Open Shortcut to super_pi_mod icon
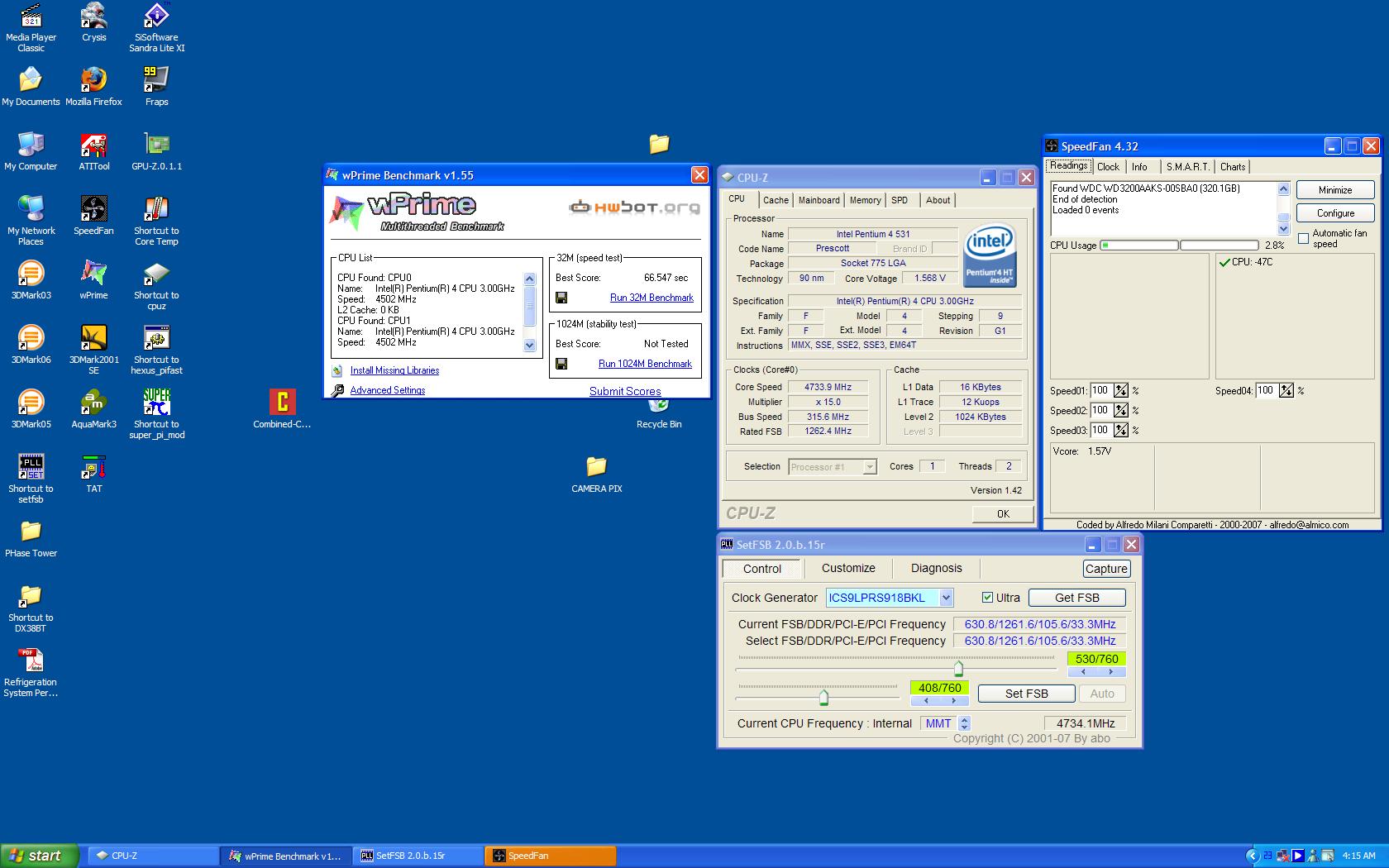 click(156, 414)
